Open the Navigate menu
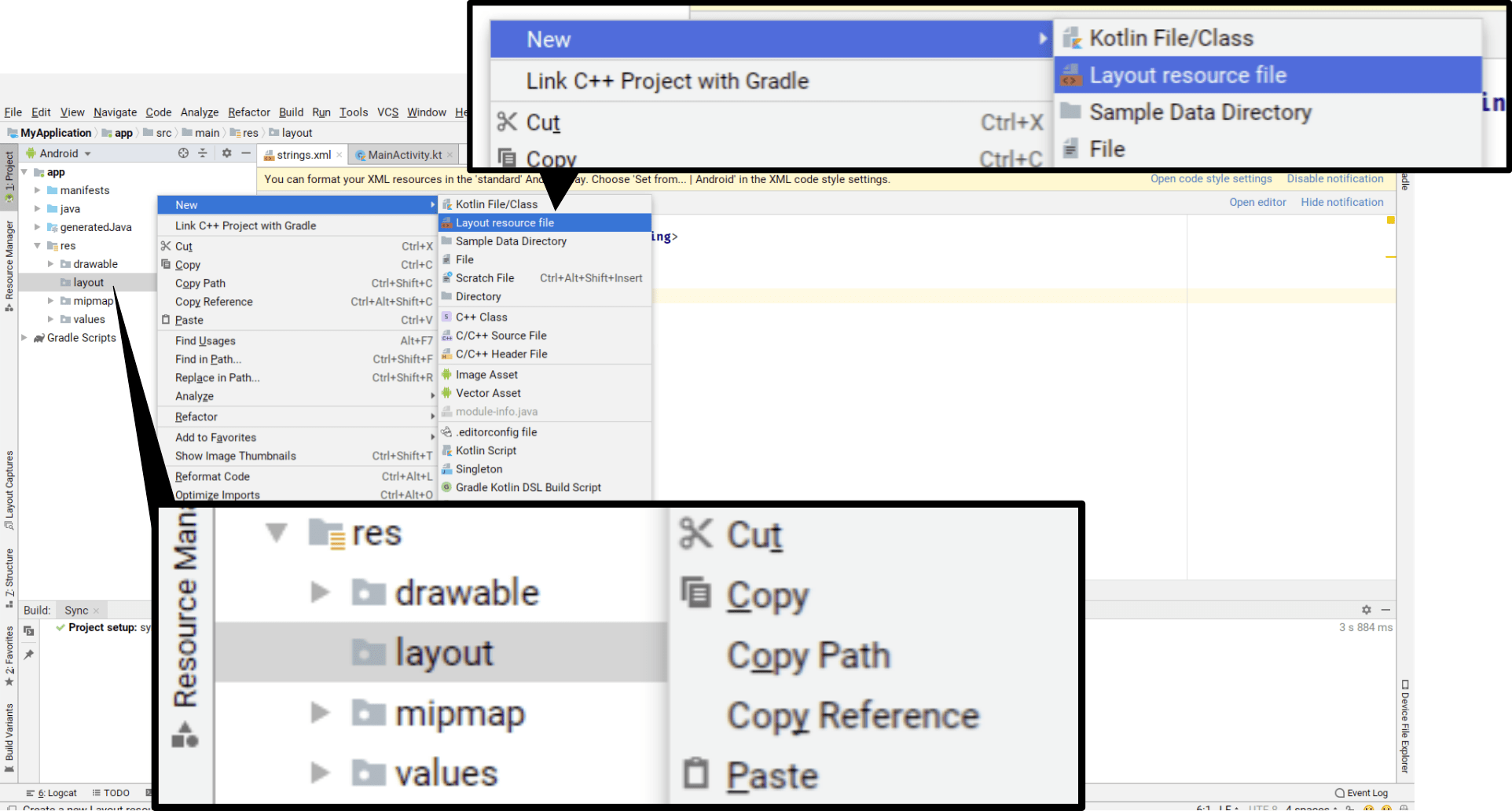The image size is (1512, 811). click(x=115, y=112)
